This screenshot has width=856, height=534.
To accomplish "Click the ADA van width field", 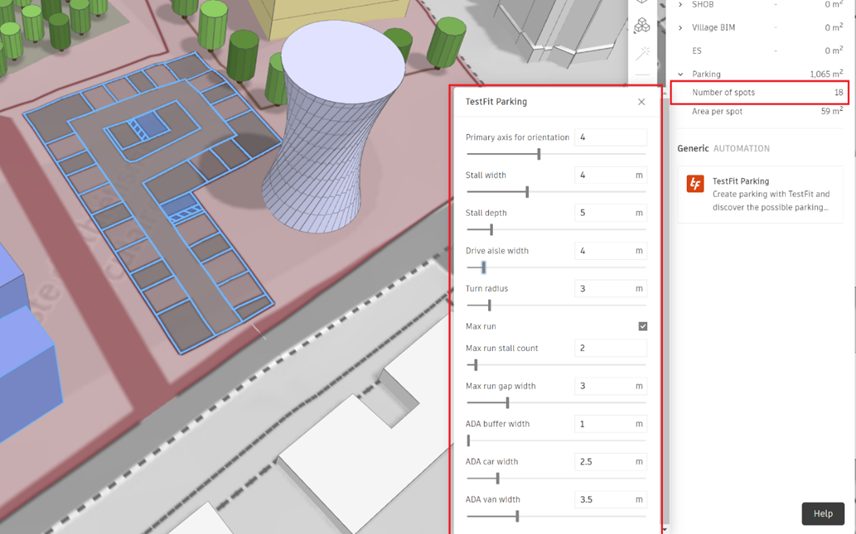I will [x=610, y=499].
